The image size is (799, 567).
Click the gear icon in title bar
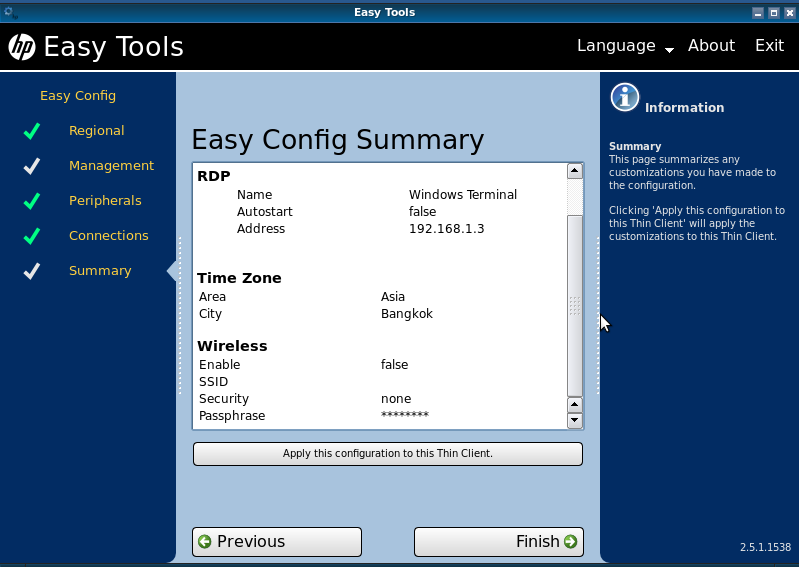pyautogui.click(x=10, y=12)
